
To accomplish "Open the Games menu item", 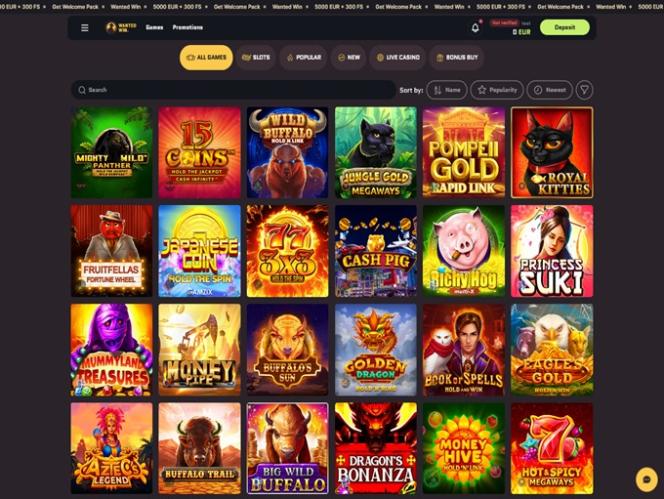I will click(154, 28).
